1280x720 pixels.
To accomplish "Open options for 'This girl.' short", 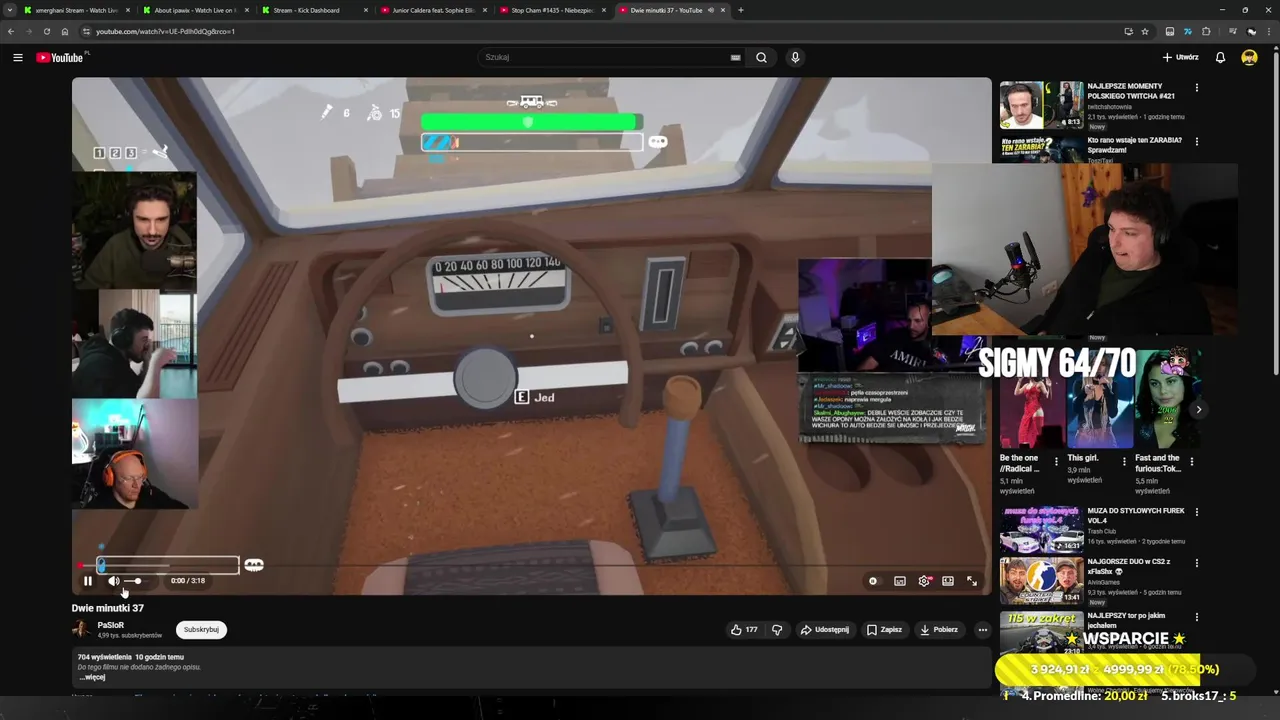I will click(1124, 462).
